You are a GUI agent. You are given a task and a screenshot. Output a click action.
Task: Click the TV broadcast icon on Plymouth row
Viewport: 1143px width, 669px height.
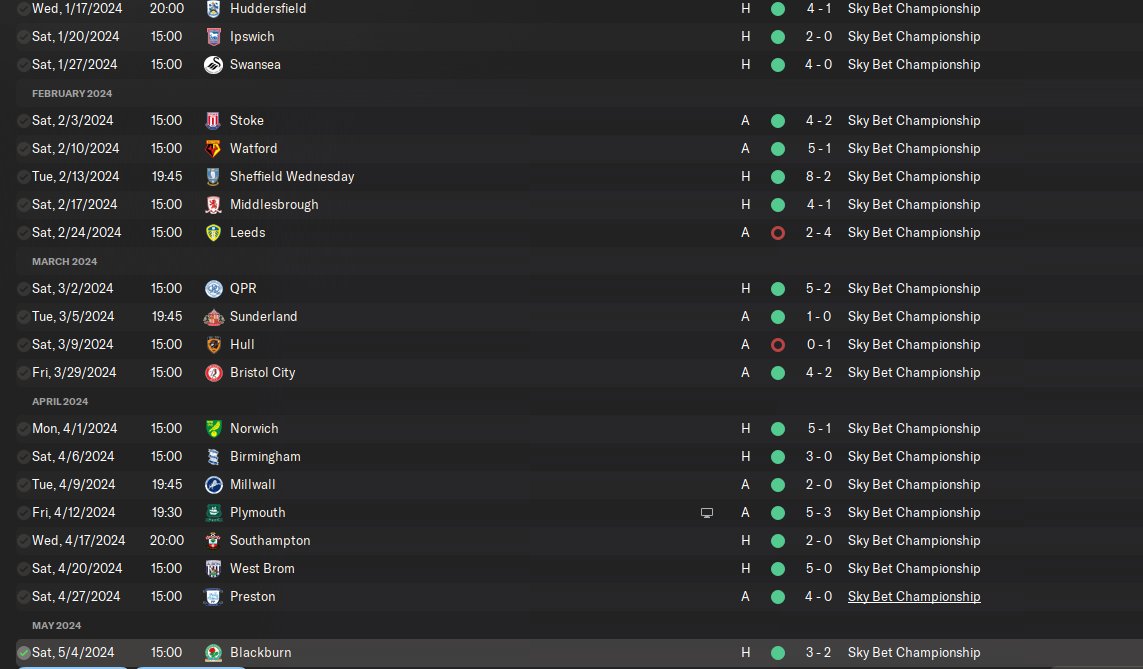(x=706, y=513)
